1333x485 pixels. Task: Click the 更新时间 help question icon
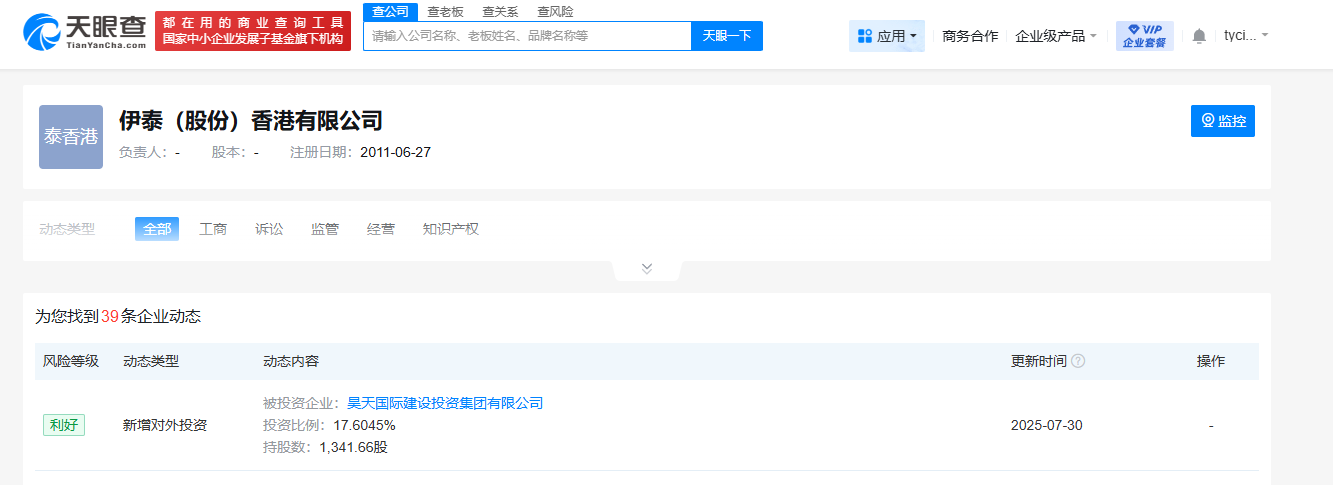point(1078,361)
